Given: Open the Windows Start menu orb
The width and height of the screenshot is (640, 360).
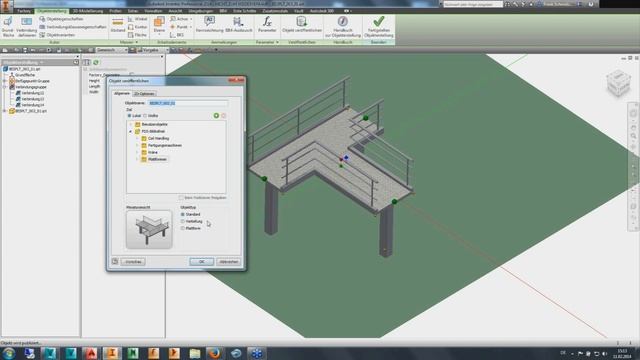Looking at the screenshot, I should point(9,353).
